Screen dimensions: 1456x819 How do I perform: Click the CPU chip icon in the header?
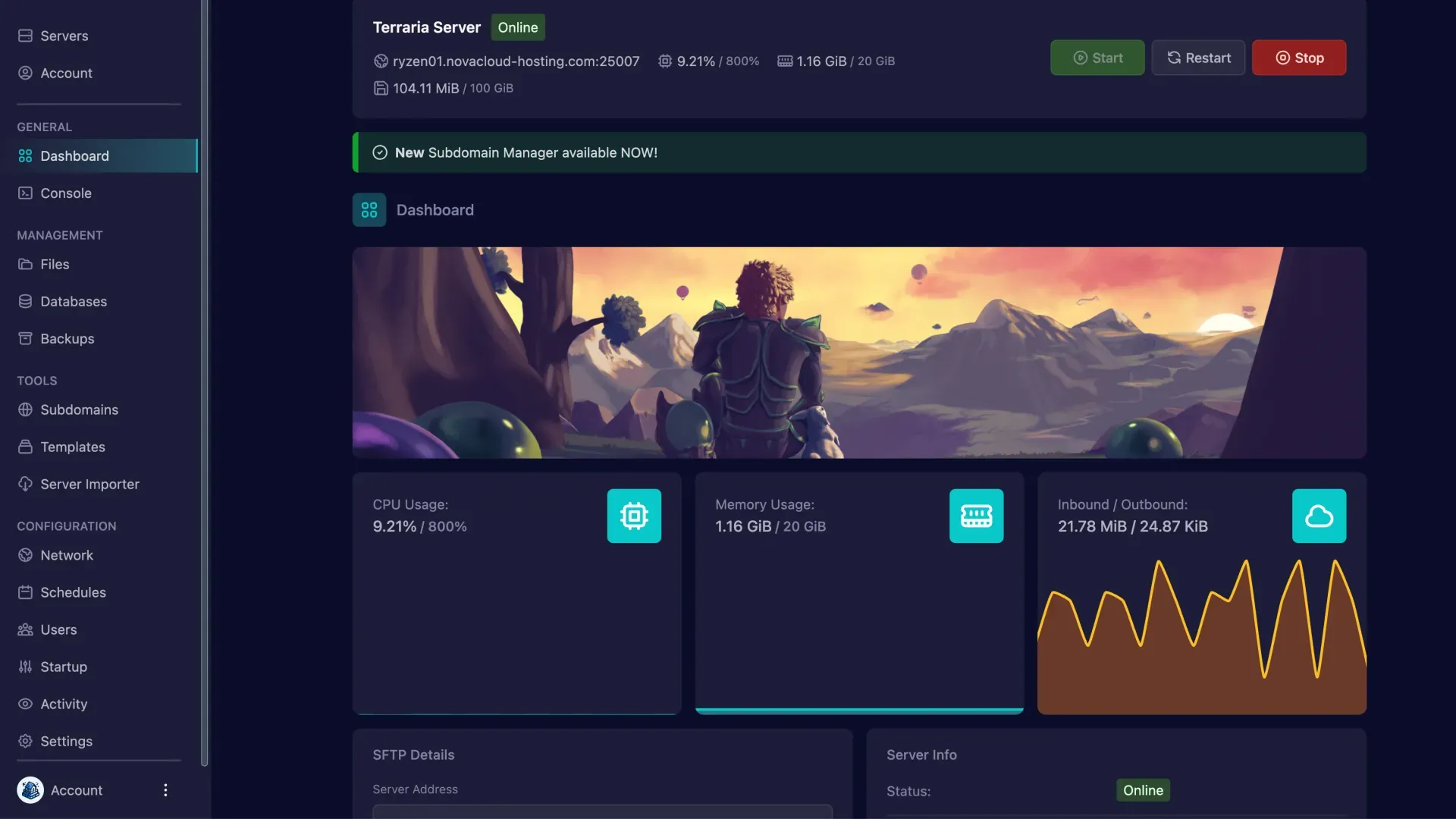pos(665,61)
